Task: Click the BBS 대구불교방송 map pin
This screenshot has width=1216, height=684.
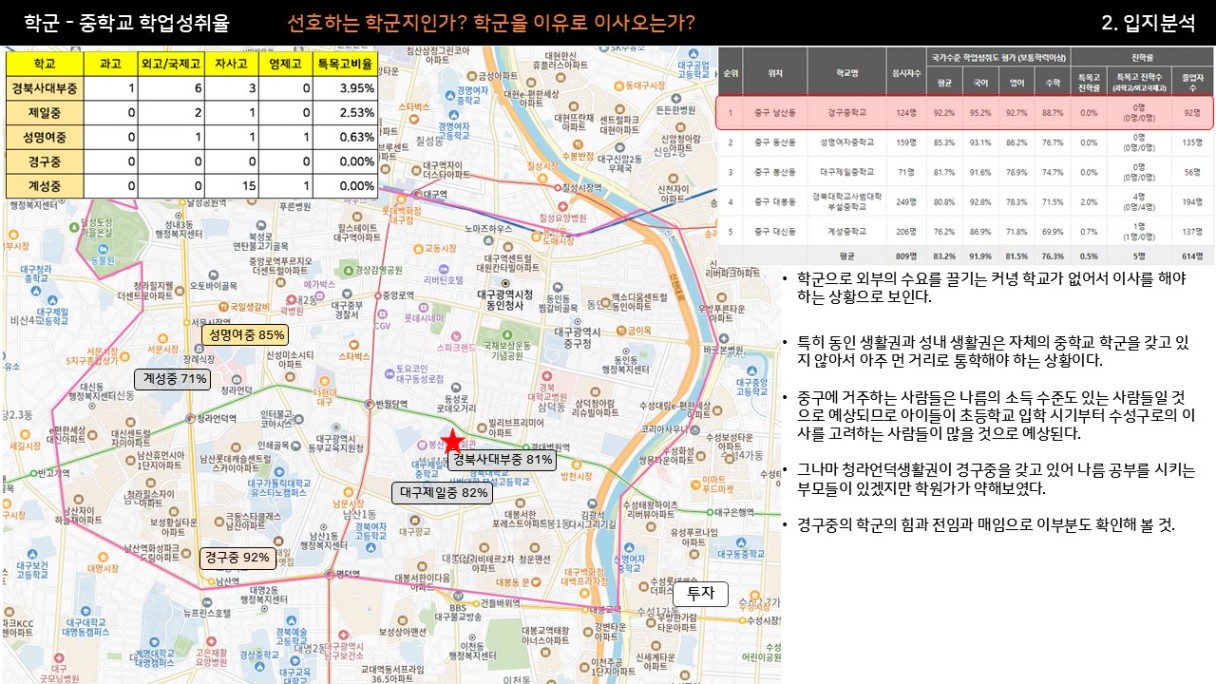Action: 456,594
